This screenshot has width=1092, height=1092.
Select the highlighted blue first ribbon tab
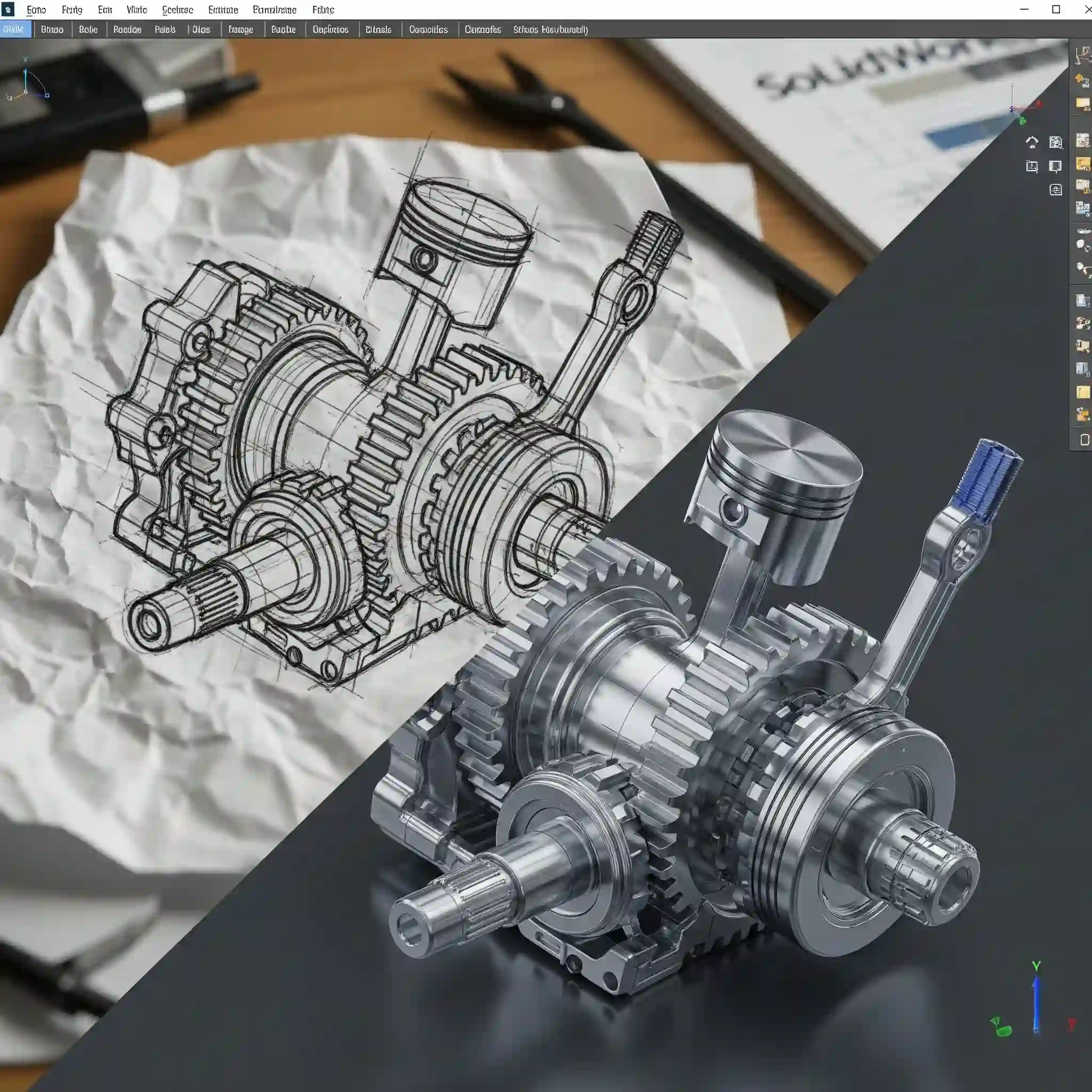(x=15, y=29)
